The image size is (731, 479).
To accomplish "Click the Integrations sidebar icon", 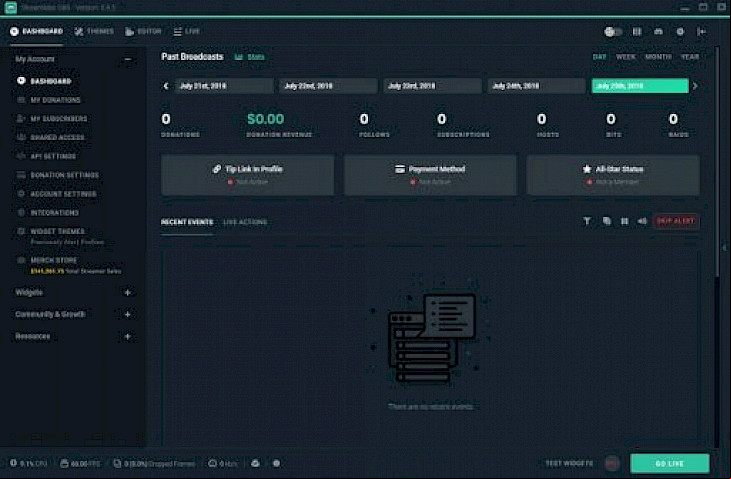I will 21,212.
